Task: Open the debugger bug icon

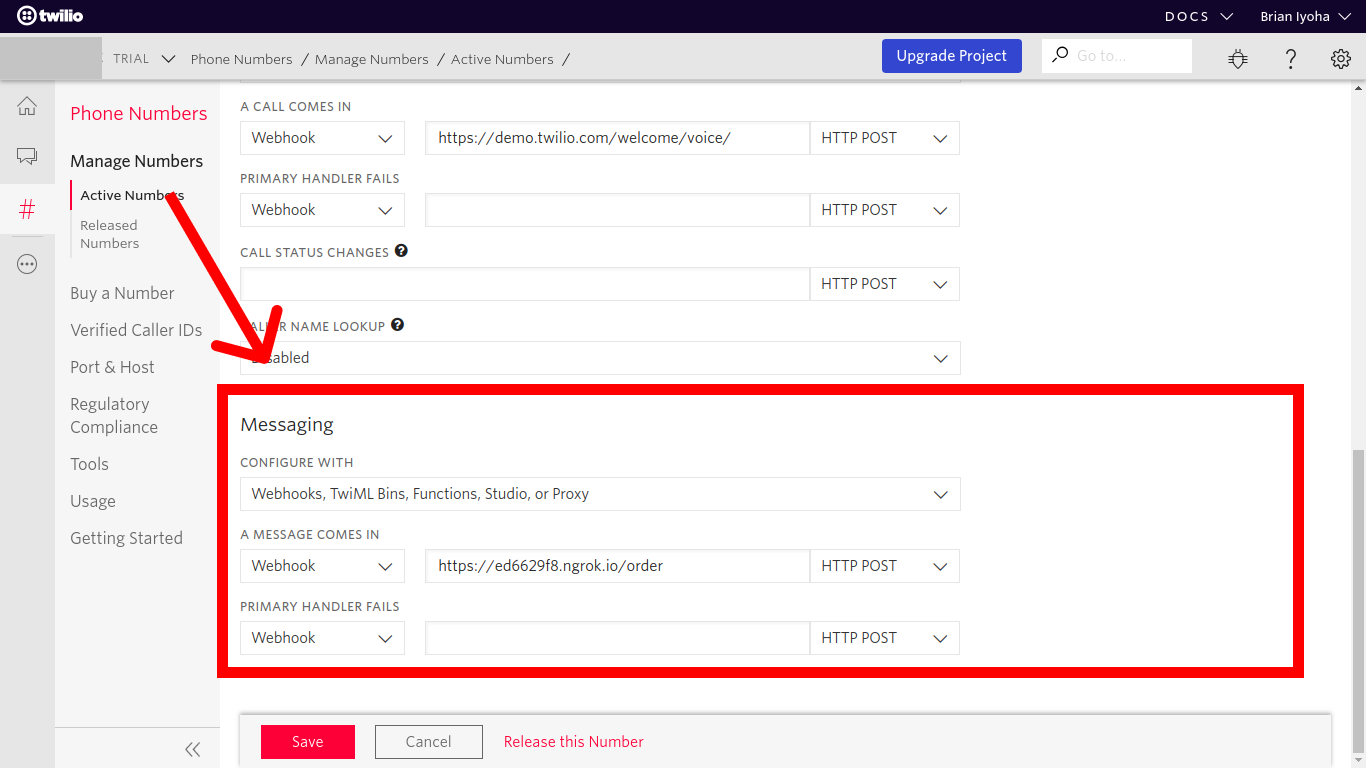Action: click(x=1238, y=59)
